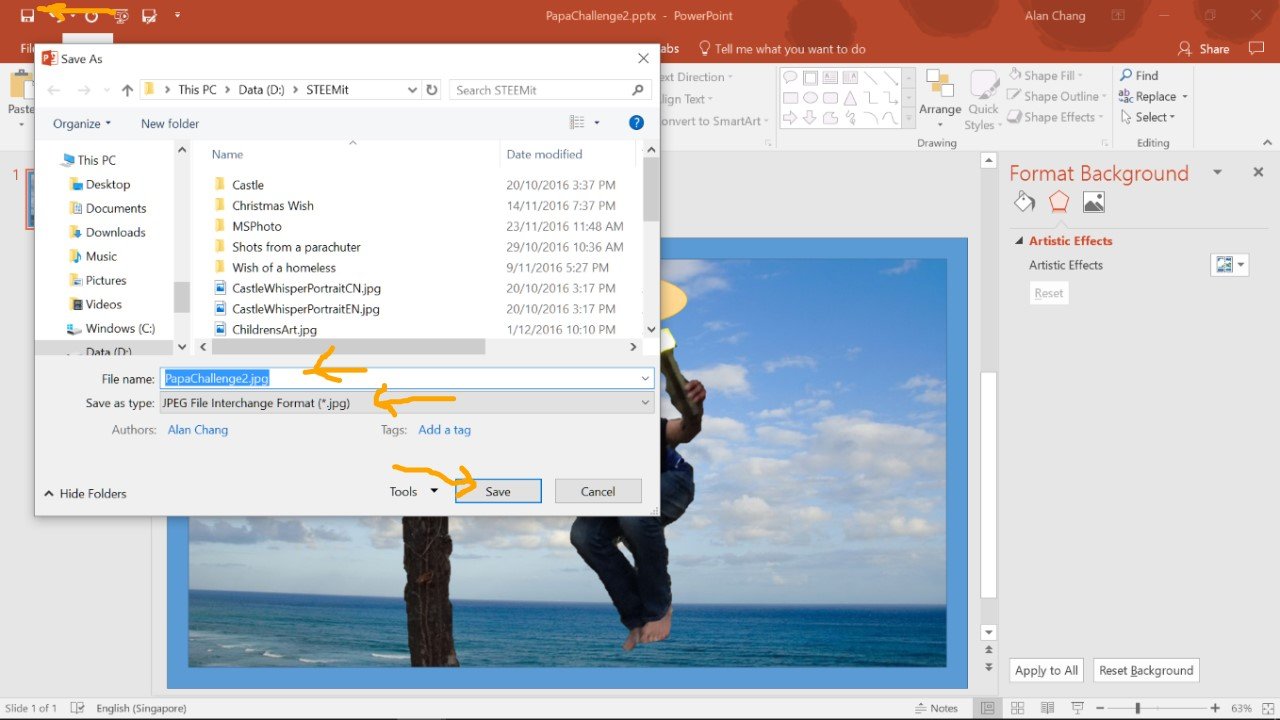This screenshot has height=720, width=1280.
Task: Open the view options dropdown arrow
Action: pos(597,123)
